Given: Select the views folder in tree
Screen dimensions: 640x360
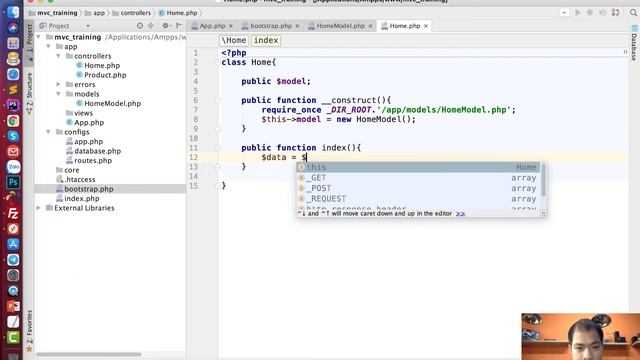Looking at the screenshot, I should pos(83,113).
